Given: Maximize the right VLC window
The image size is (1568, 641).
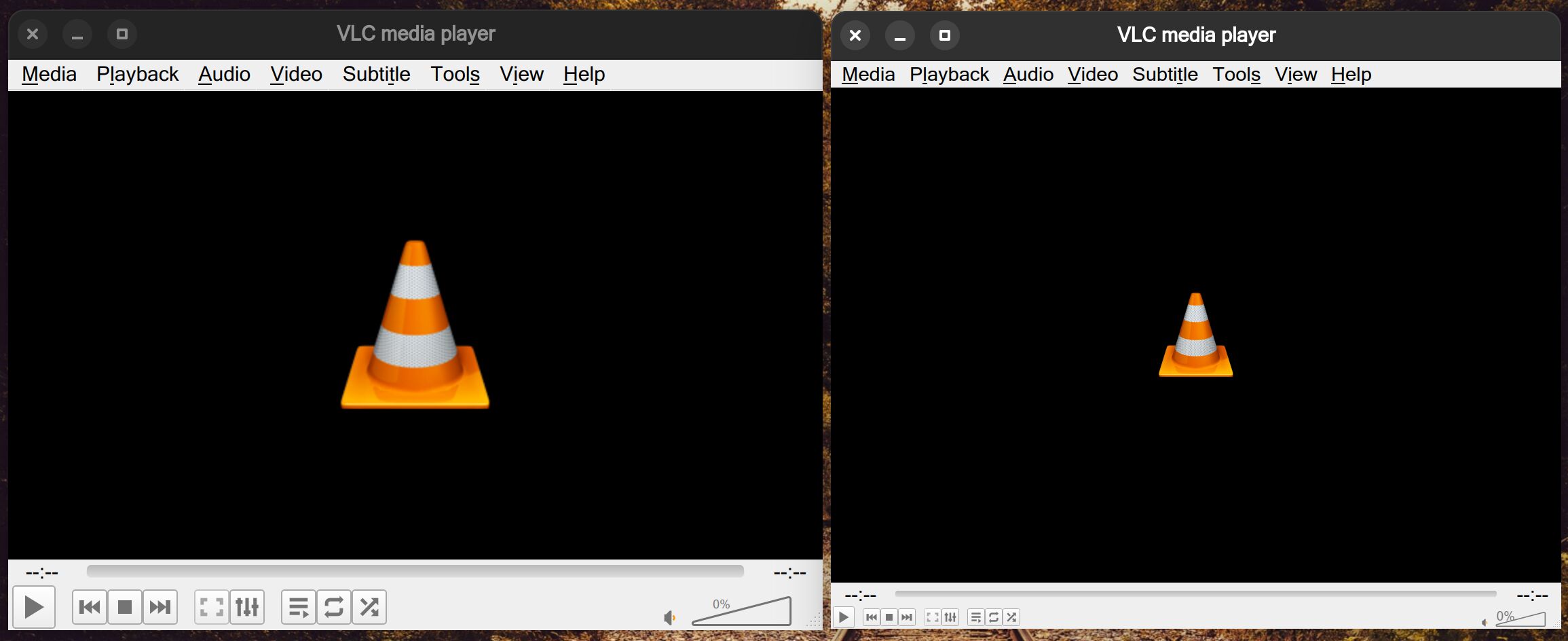Looking at the screenshot, I should tap(945, 35).
